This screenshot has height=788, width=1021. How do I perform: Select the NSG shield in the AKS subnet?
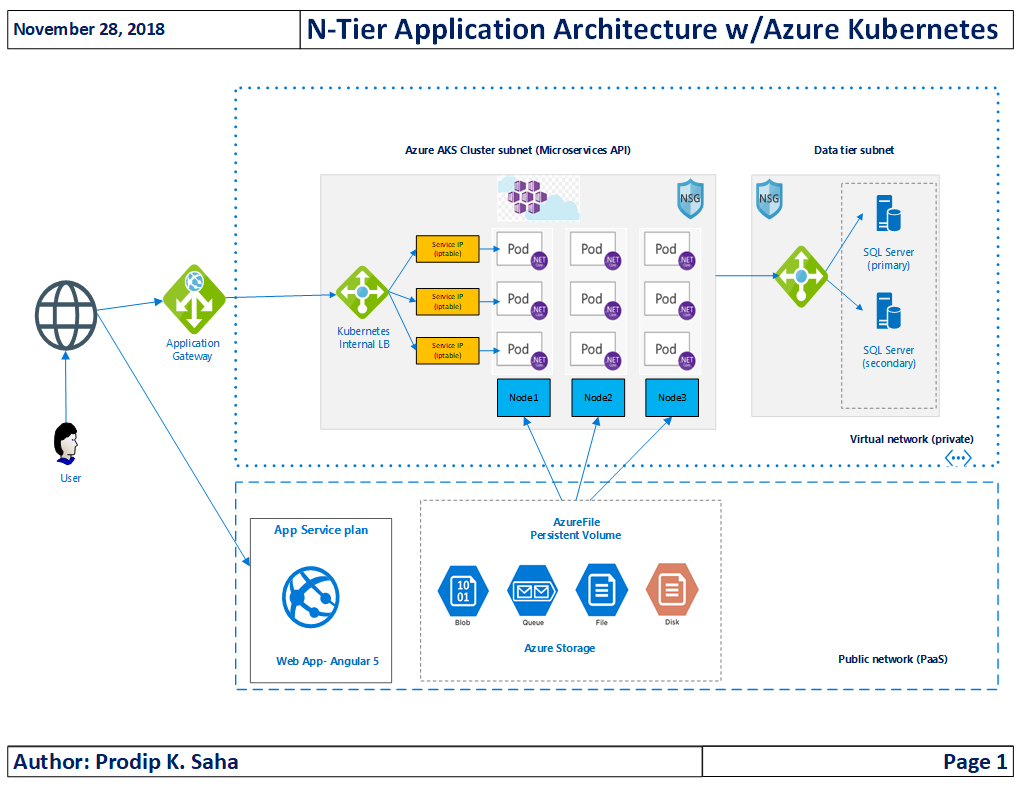[x=690, y=199]
